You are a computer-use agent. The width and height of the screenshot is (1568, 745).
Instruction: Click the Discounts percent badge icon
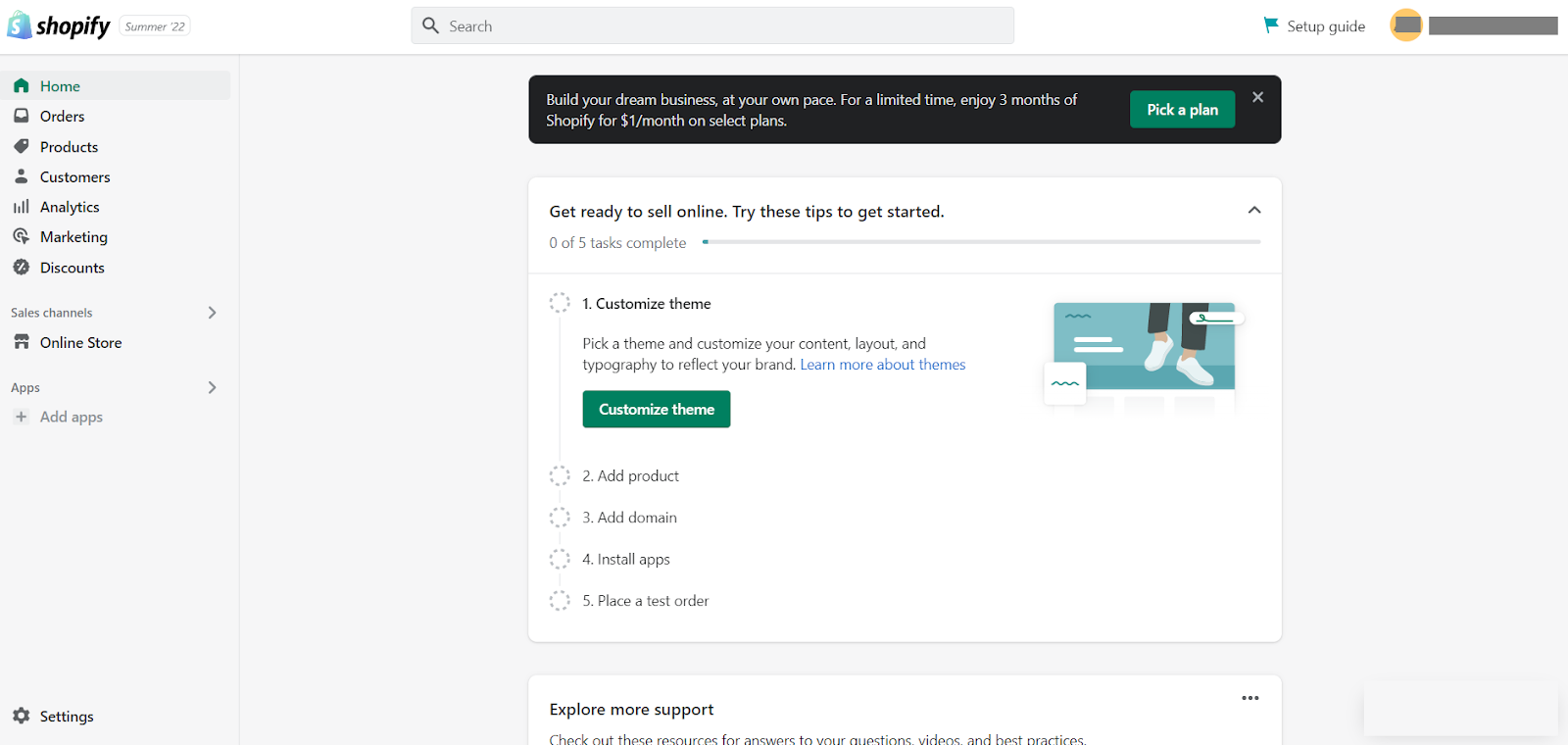(22, 268)
